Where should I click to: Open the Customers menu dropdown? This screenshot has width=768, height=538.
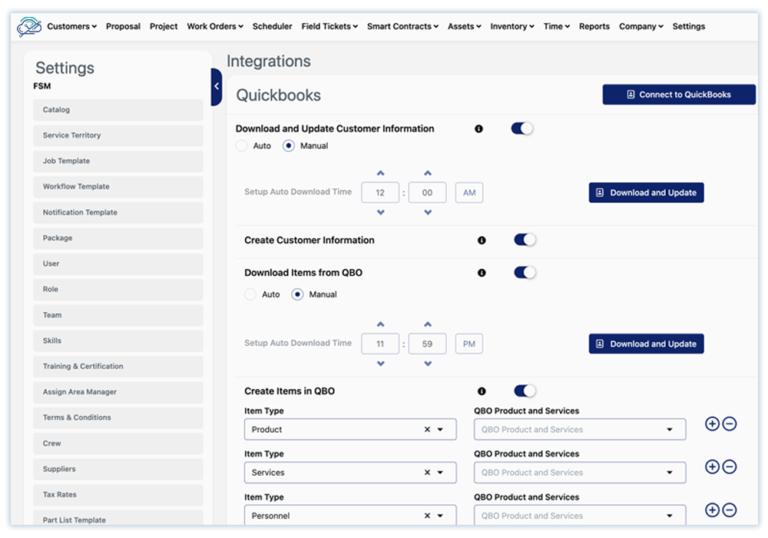(72, 26)
